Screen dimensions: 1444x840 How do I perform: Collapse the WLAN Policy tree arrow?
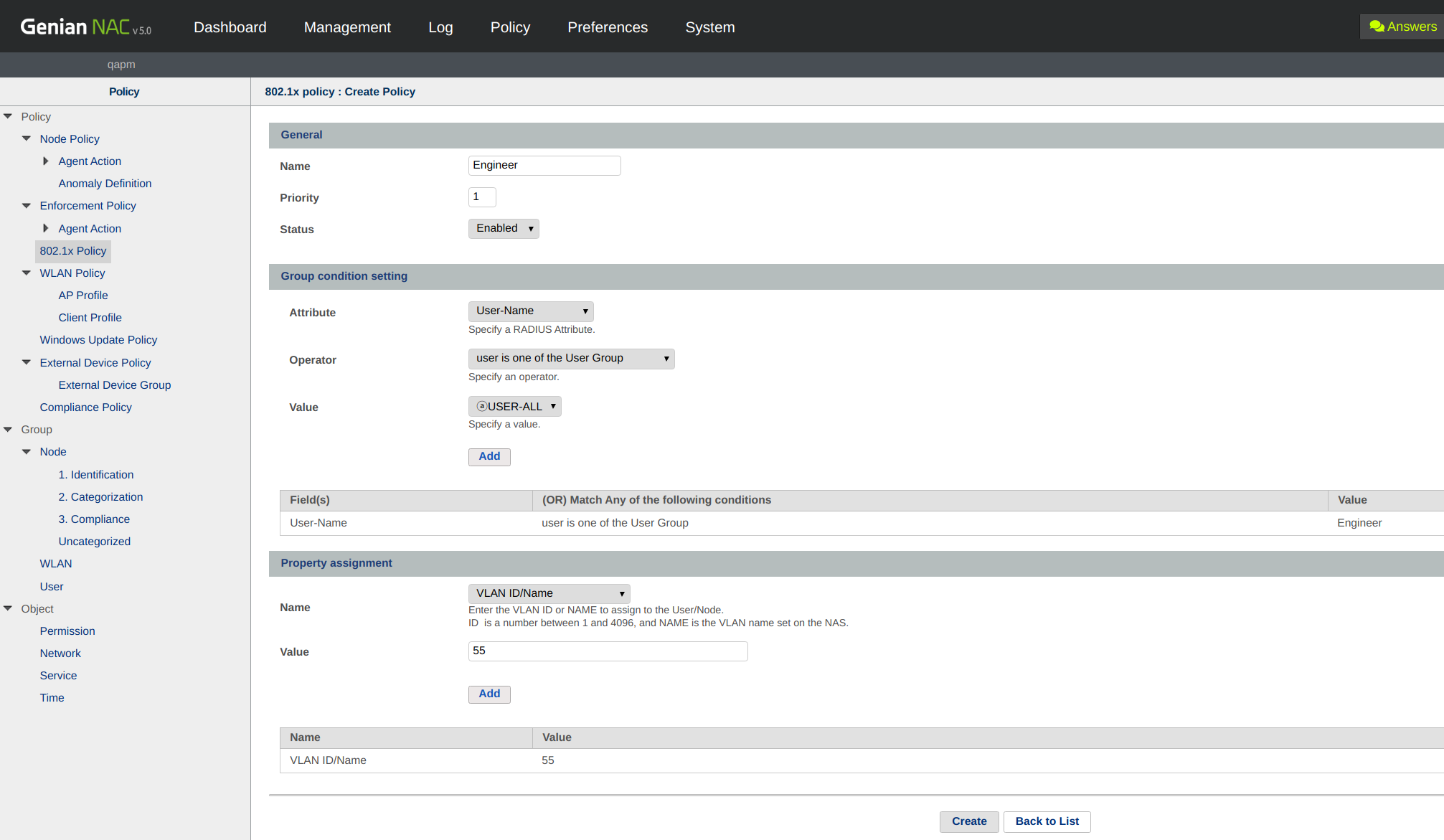[x=27, y=273]
